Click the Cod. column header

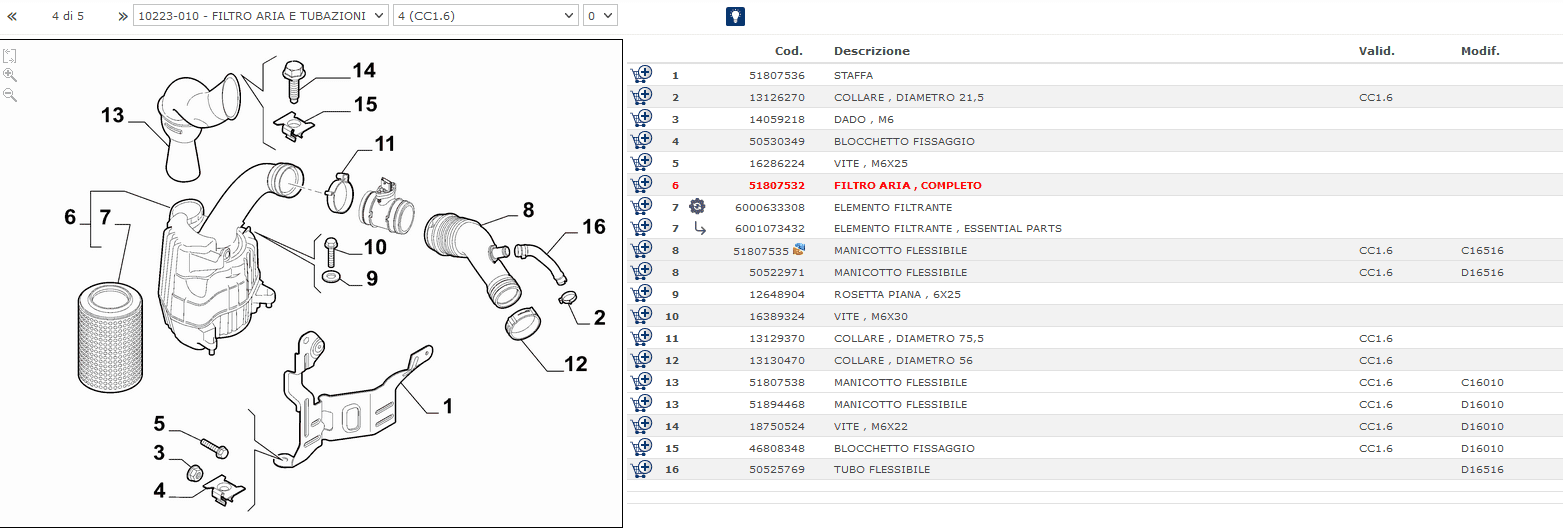pos(788,51)
